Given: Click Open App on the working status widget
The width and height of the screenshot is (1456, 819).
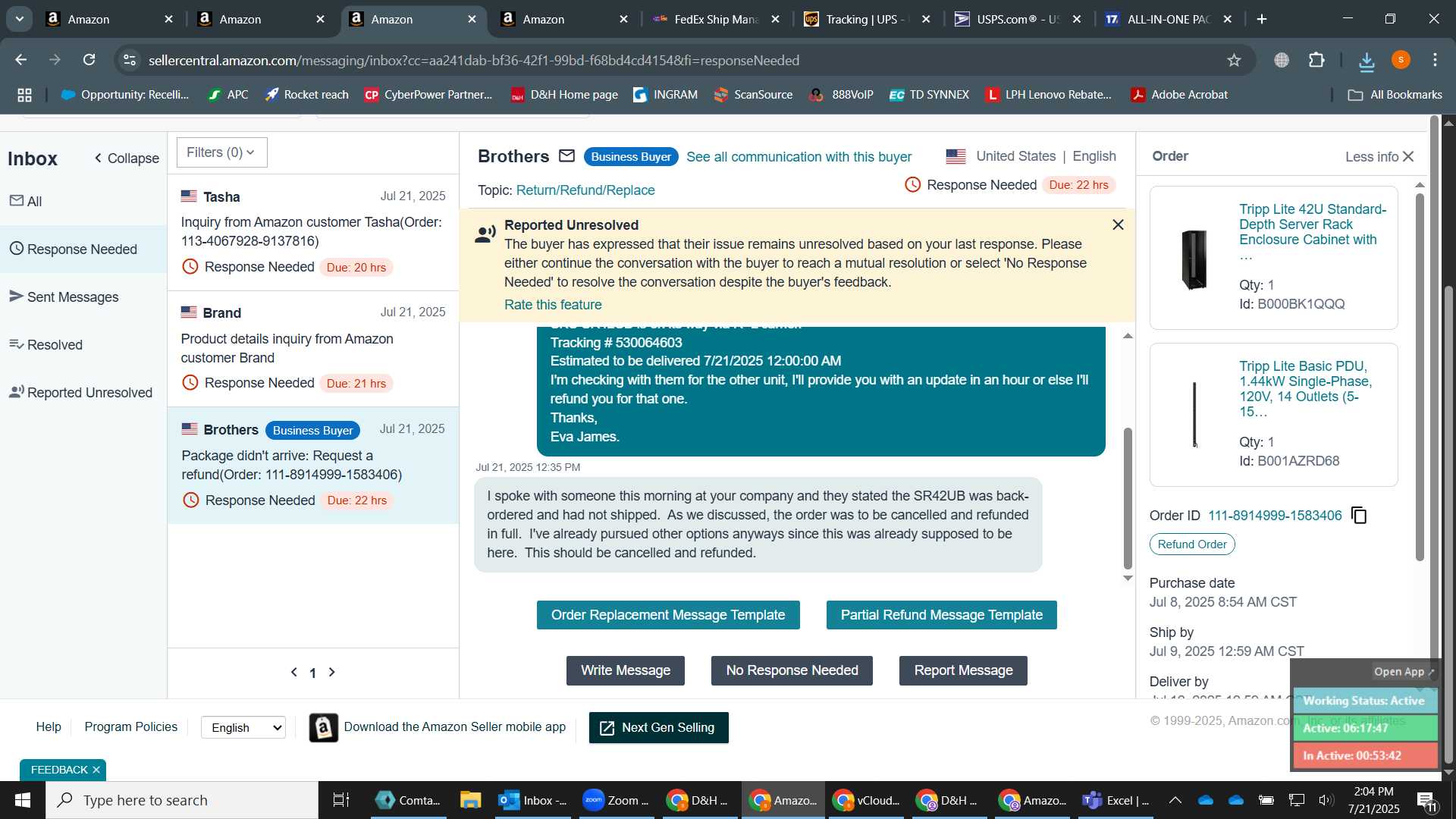Looking at the screenshot, I should [x=1404, y=672].
